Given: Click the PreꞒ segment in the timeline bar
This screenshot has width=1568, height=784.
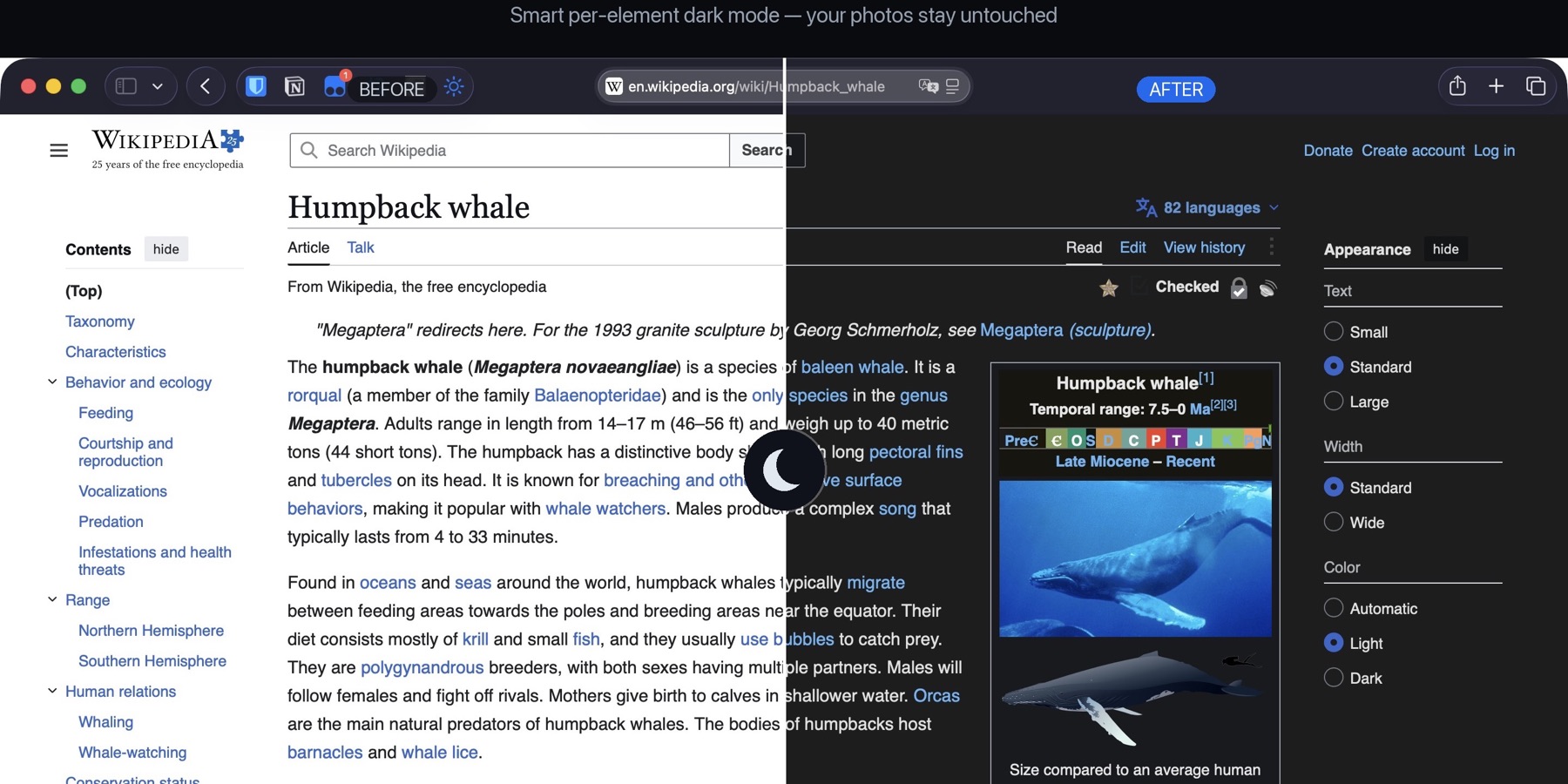Looking at the screenshot, I should coord(1022,440).
